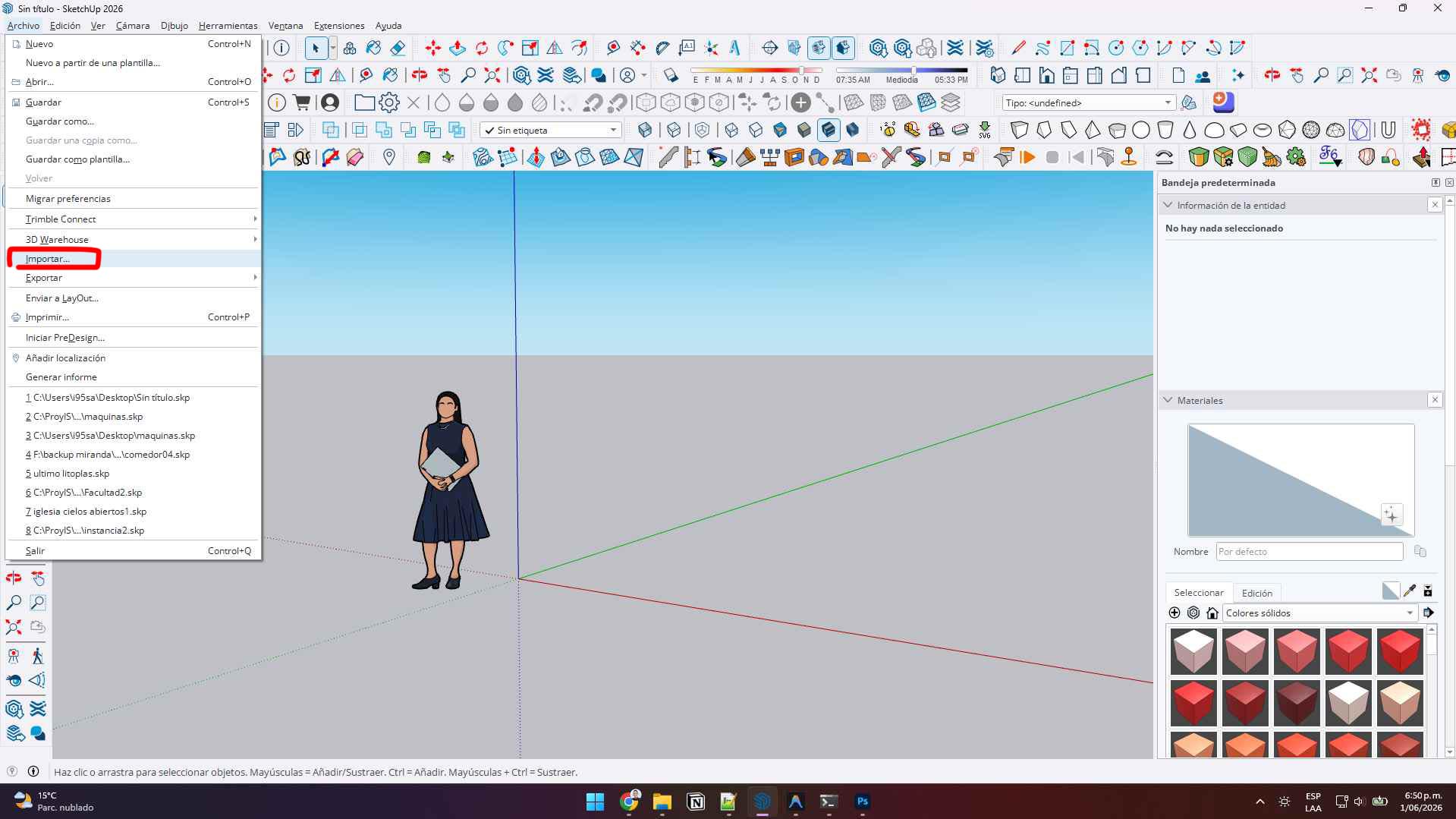Pick the dark maroon color cube

pyautogui.click(x=1297, y=702)
